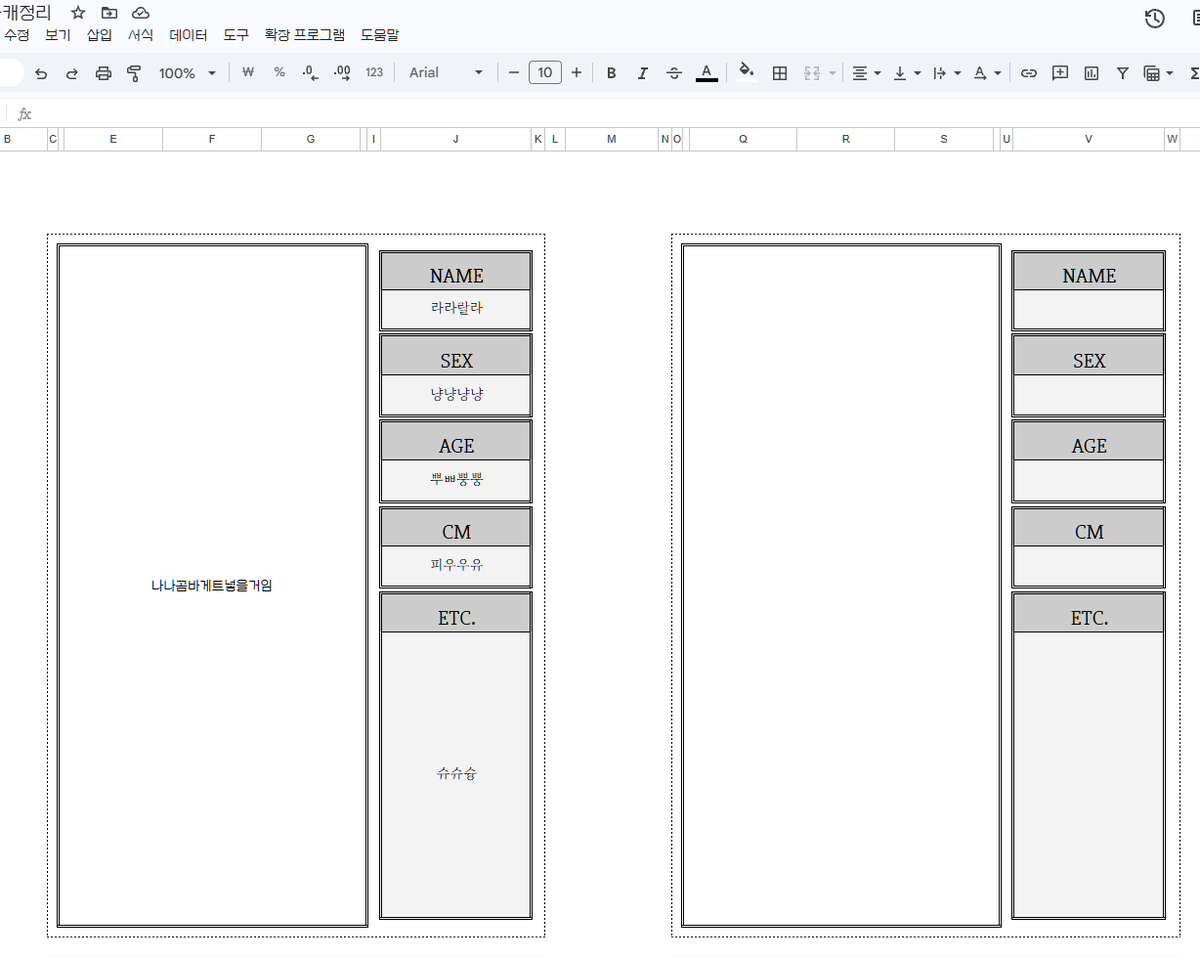Open the horizontal align dropdown
This screenshot has width=1200, height=958.
(x=866, y=73)
